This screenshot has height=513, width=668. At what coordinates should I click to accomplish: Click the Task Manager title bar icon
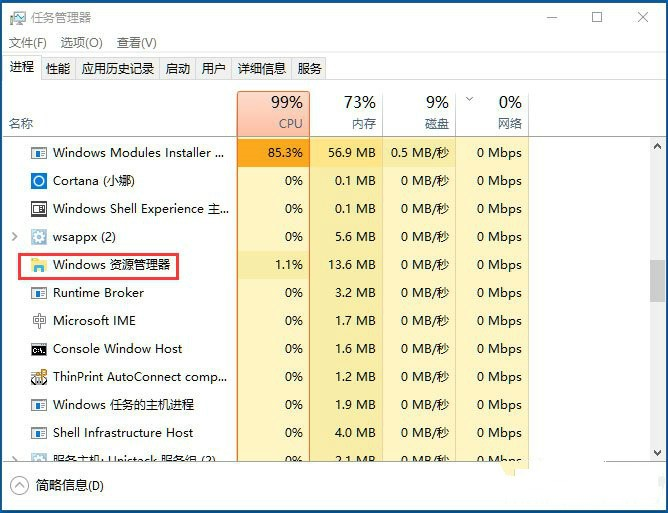[16, 17]
